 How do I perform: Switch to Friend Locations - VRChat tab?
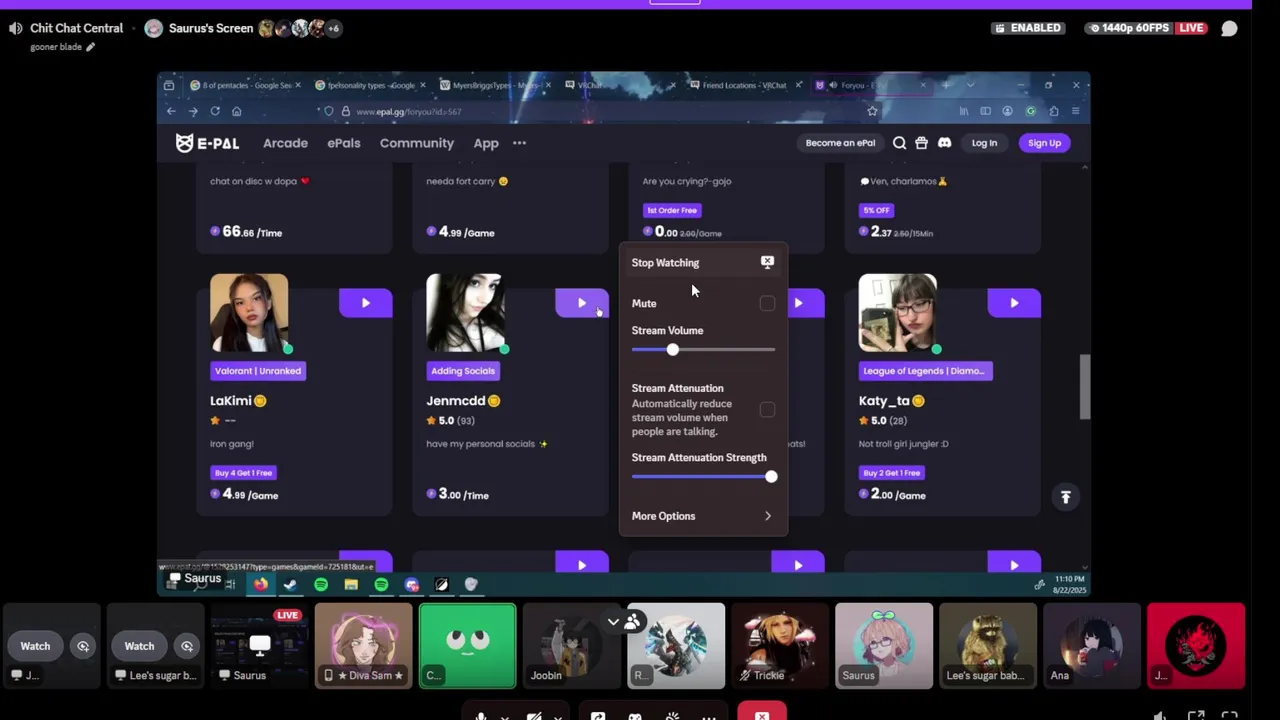(x=746, y=85)
